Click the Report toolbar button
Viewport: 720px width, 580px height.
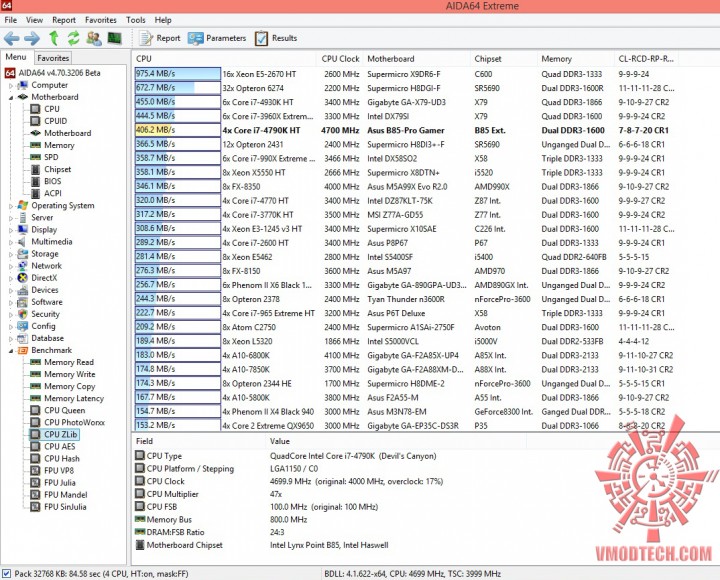(160, 38)
